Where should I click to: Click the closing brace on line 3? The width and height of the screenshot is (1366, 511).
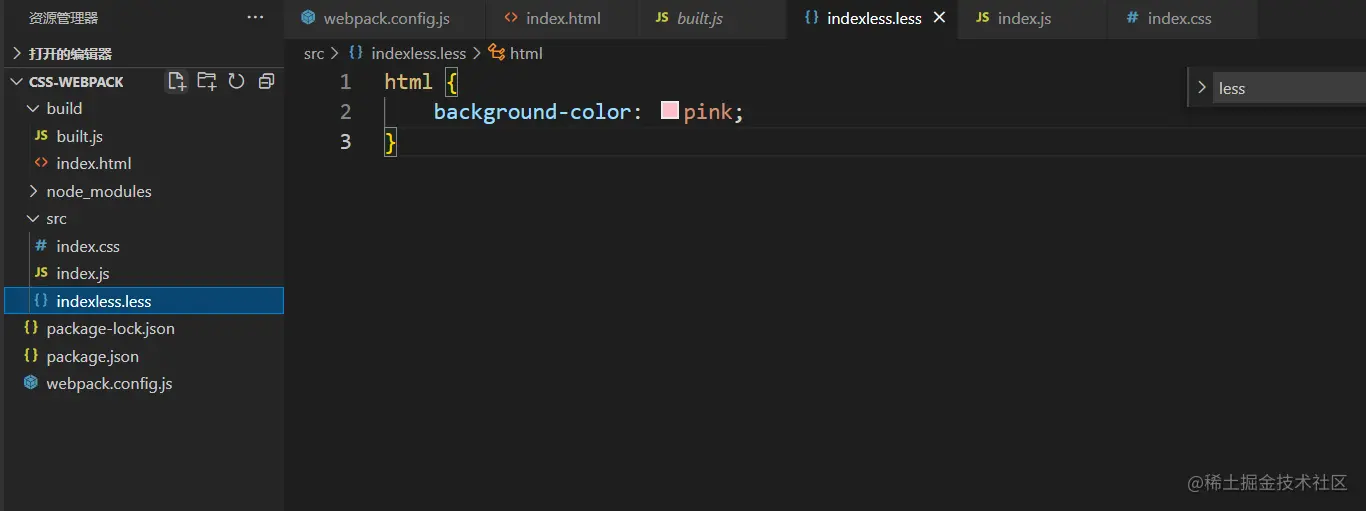[391, 142]
